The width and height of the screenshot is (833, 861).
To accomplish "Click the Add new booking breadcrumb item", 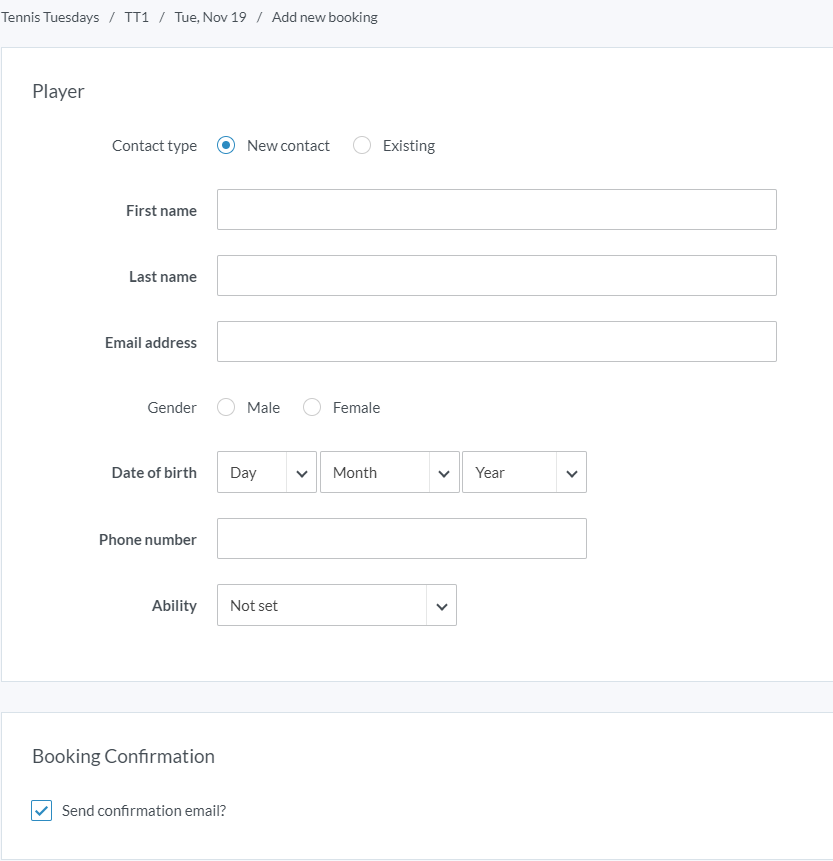I will pyautogui.click(x=325, y=18).
